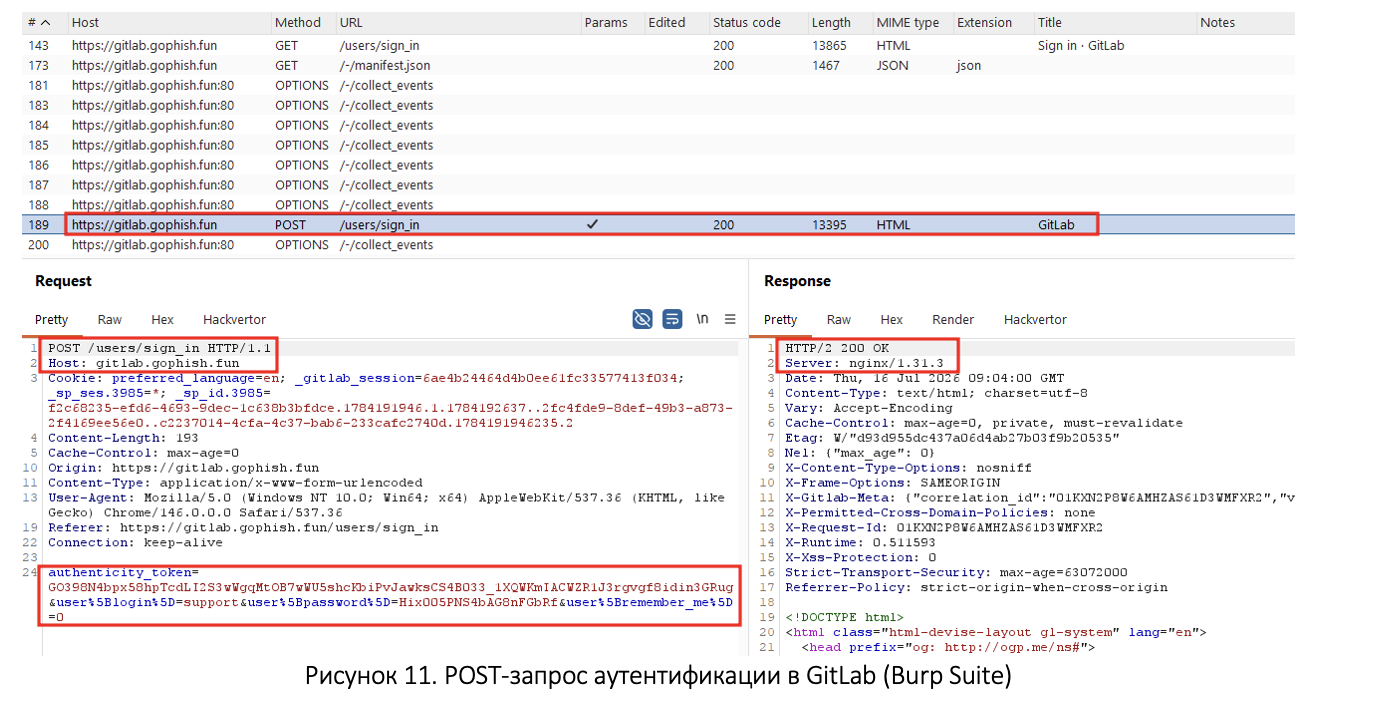Click the '<!DOCTYPE html>' response body line
This screenshot has height=710, width=1376.
pyautogui.click(x=844, y=618)
